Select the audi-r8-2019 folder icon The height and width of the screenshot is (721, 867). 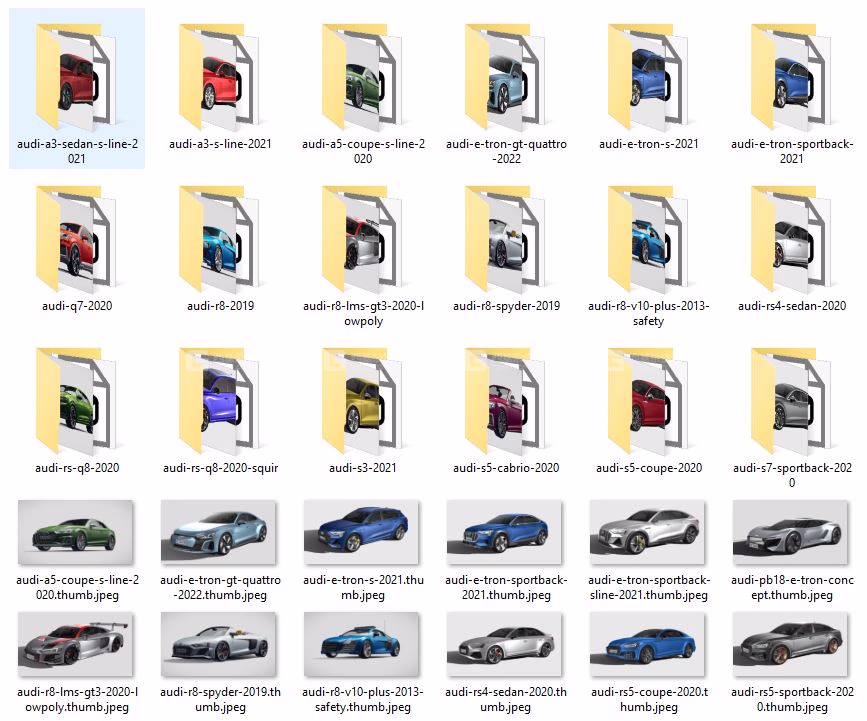tap(220, 239)
